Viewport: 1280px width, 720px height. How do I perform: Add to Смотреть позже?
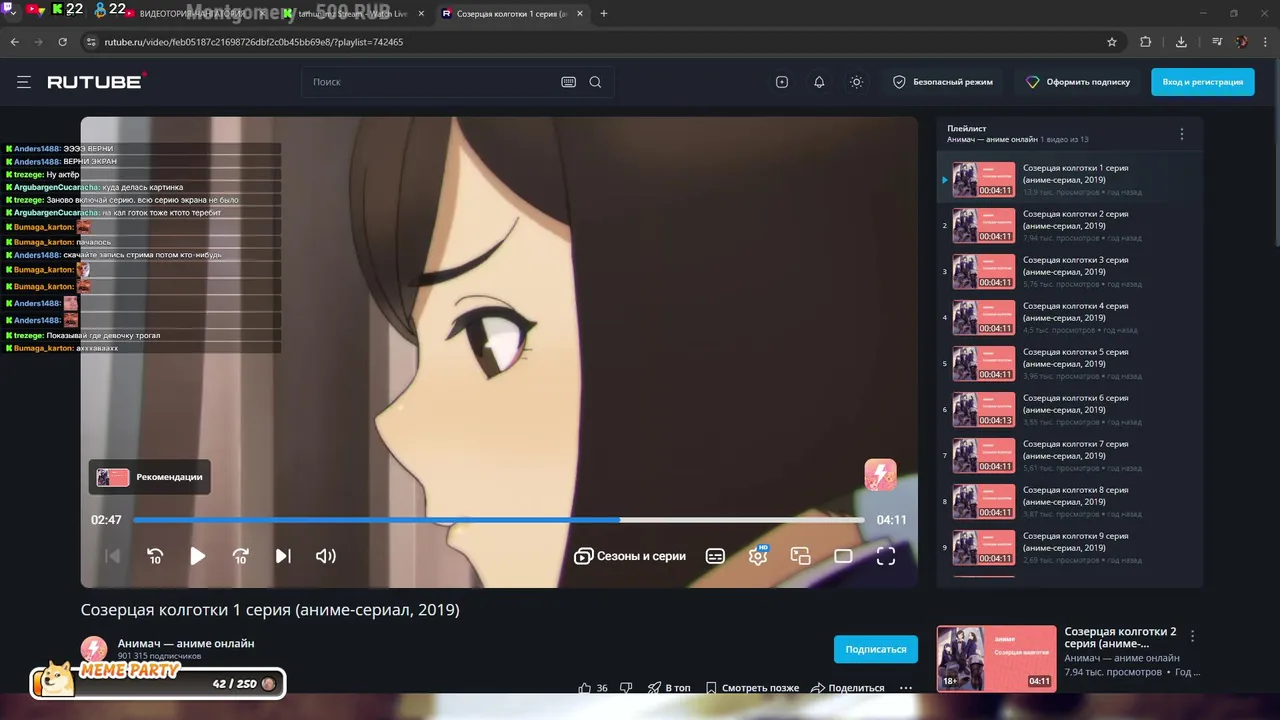[x=752, y=688]
